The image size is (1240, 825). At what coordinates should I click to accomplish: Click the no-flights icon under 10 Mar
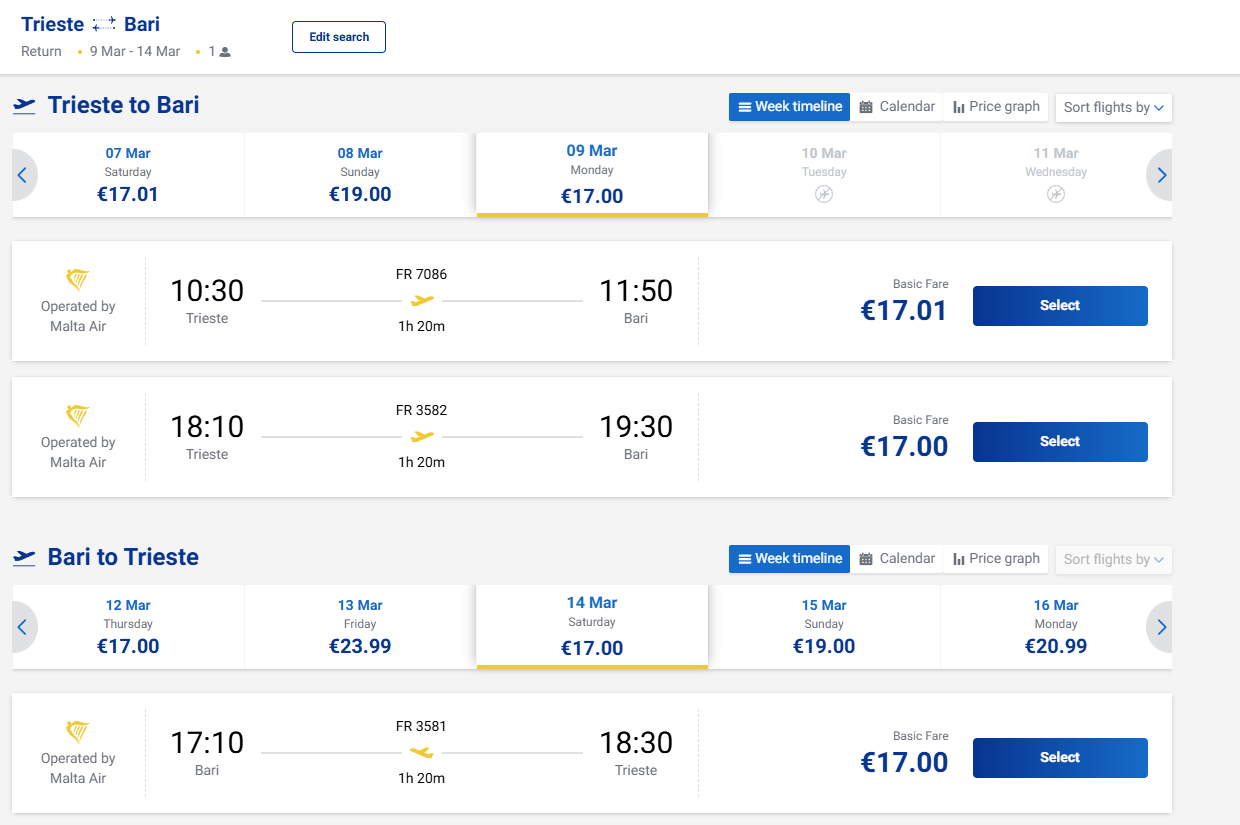(x=823, y=195)
